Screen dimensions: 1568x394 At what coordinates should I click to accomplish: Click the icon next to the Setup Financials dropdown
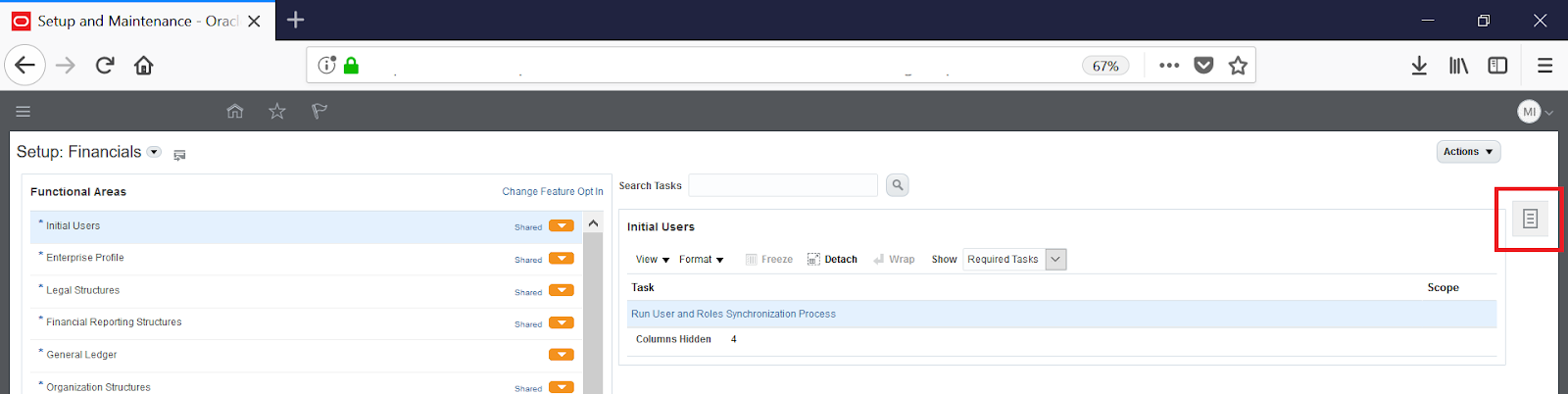[179, 155]
